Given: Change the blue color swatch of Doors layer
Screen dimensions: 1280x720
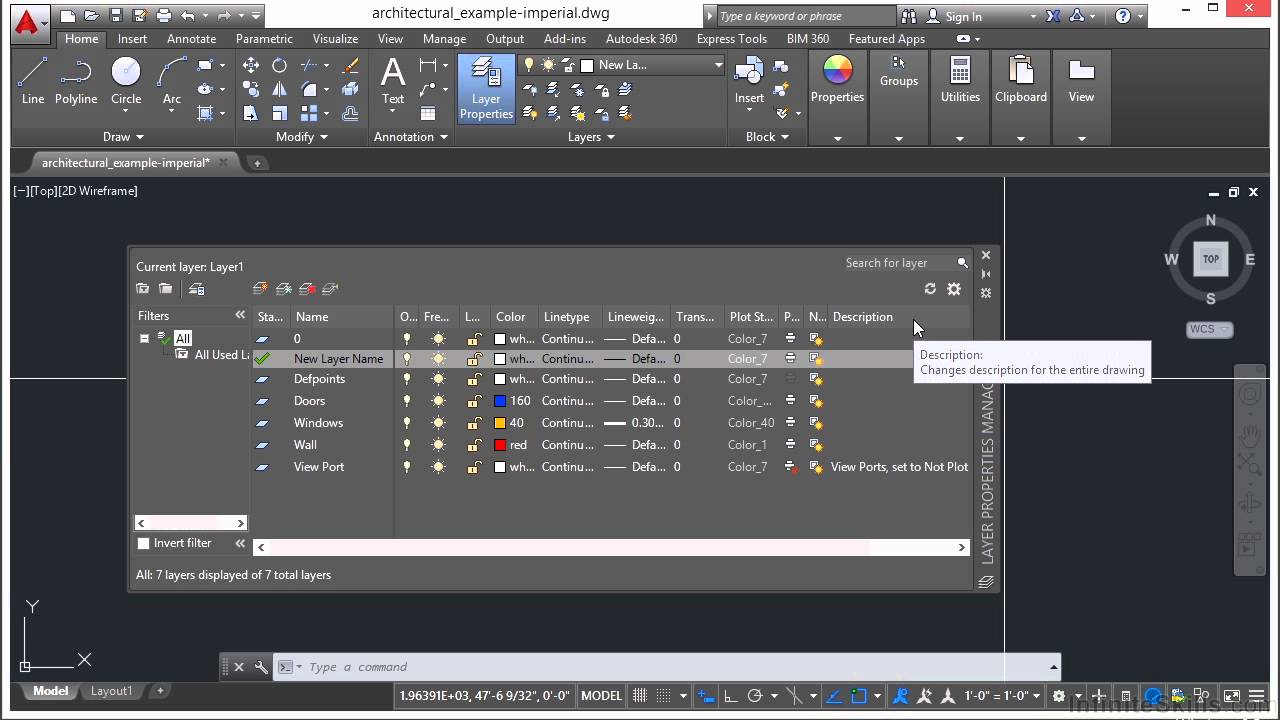Looking at the screenshot, I should pos(500,401).
